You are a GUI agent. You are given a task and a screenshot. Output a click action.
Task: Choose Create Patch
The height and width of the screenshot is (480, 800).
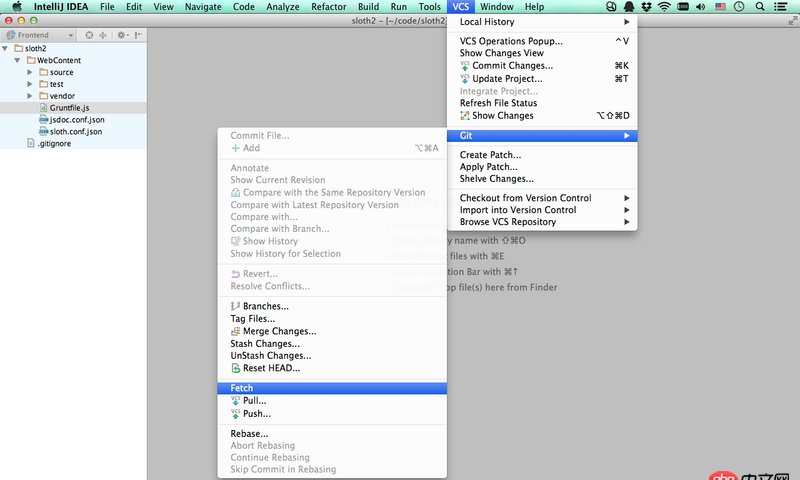tap(542, 155)
